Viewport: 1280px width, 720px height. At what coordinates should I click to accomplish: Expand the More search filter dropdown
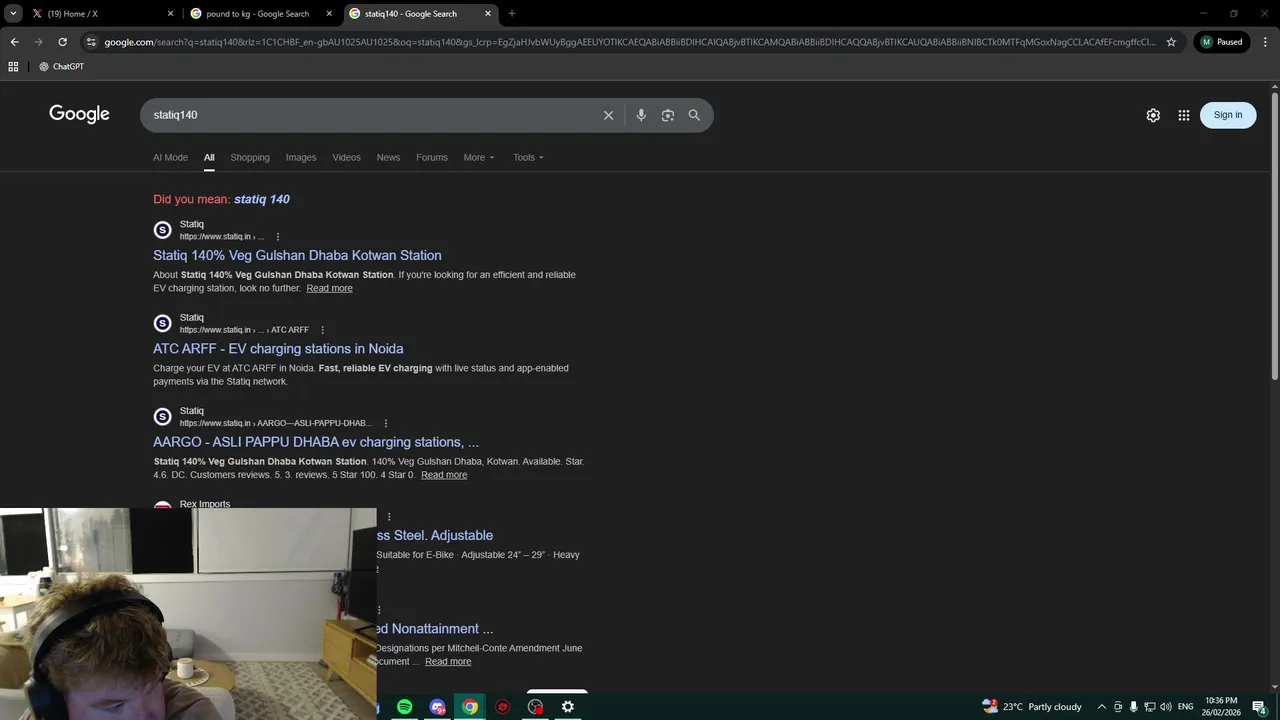[479, 157]
